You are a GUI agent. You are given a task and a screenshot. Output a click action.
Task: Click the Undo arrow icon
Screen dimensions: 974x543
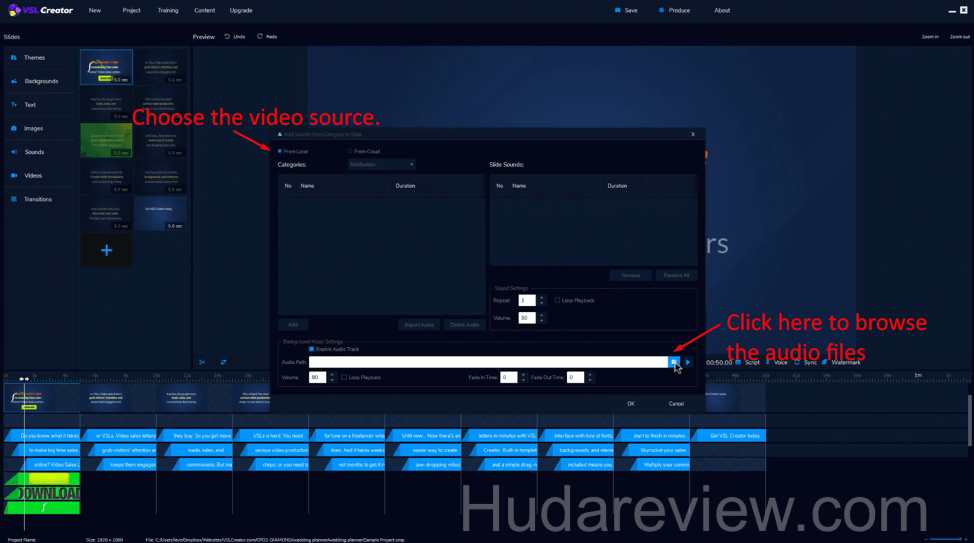[227, 36]
